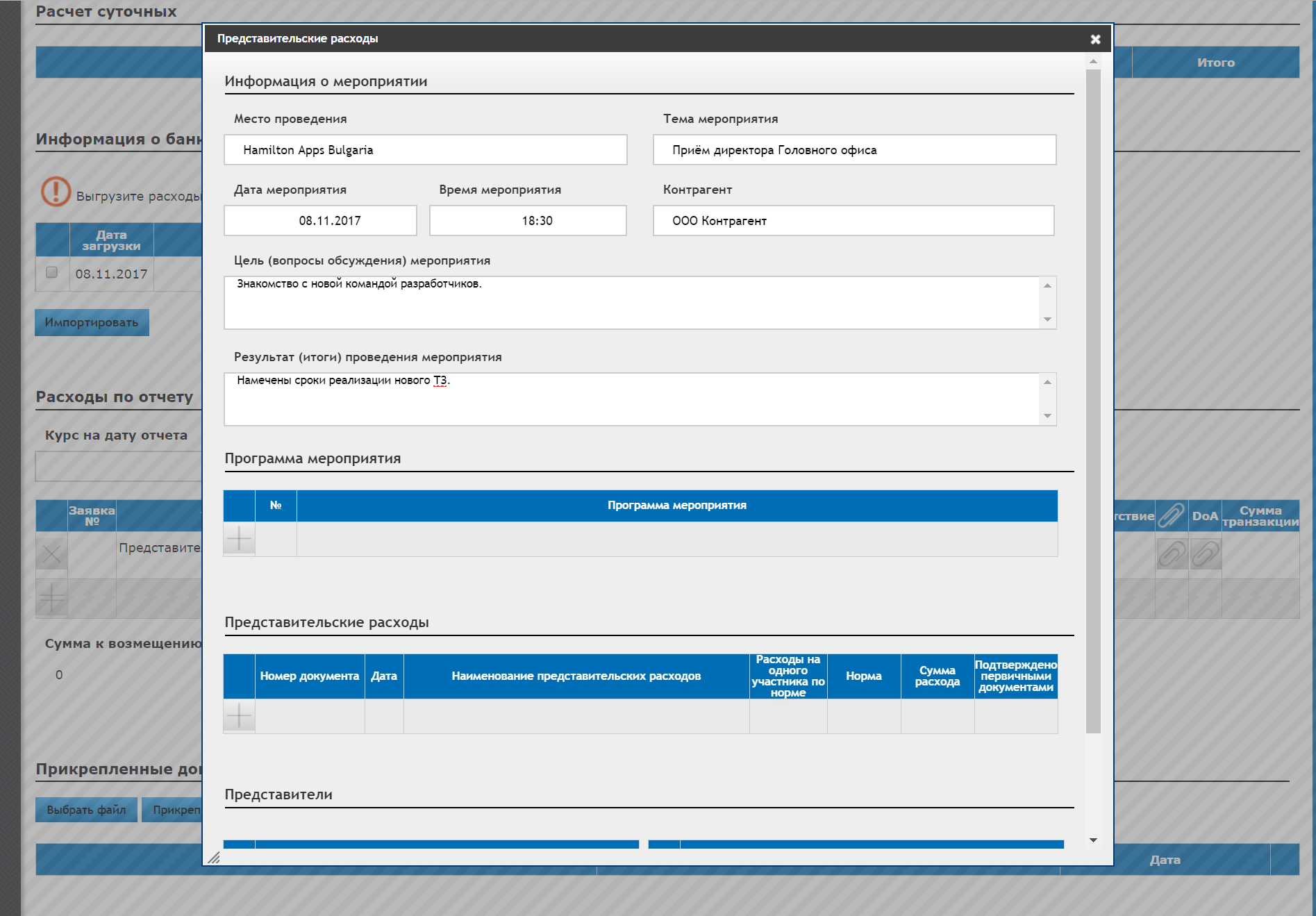Click the paperclip icon in table header

coord(1172,516)
